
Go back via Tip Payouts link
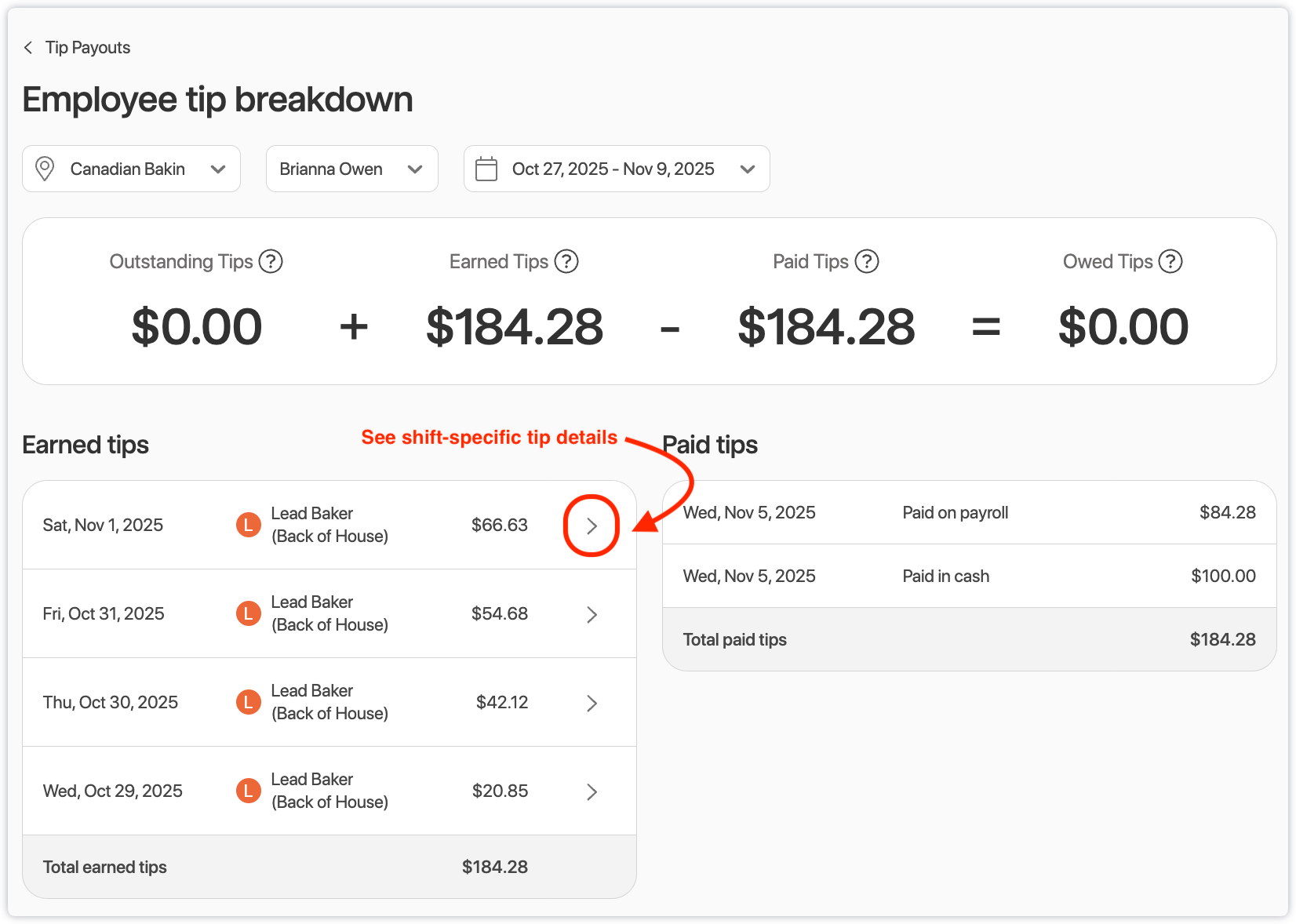pos(88,48)
